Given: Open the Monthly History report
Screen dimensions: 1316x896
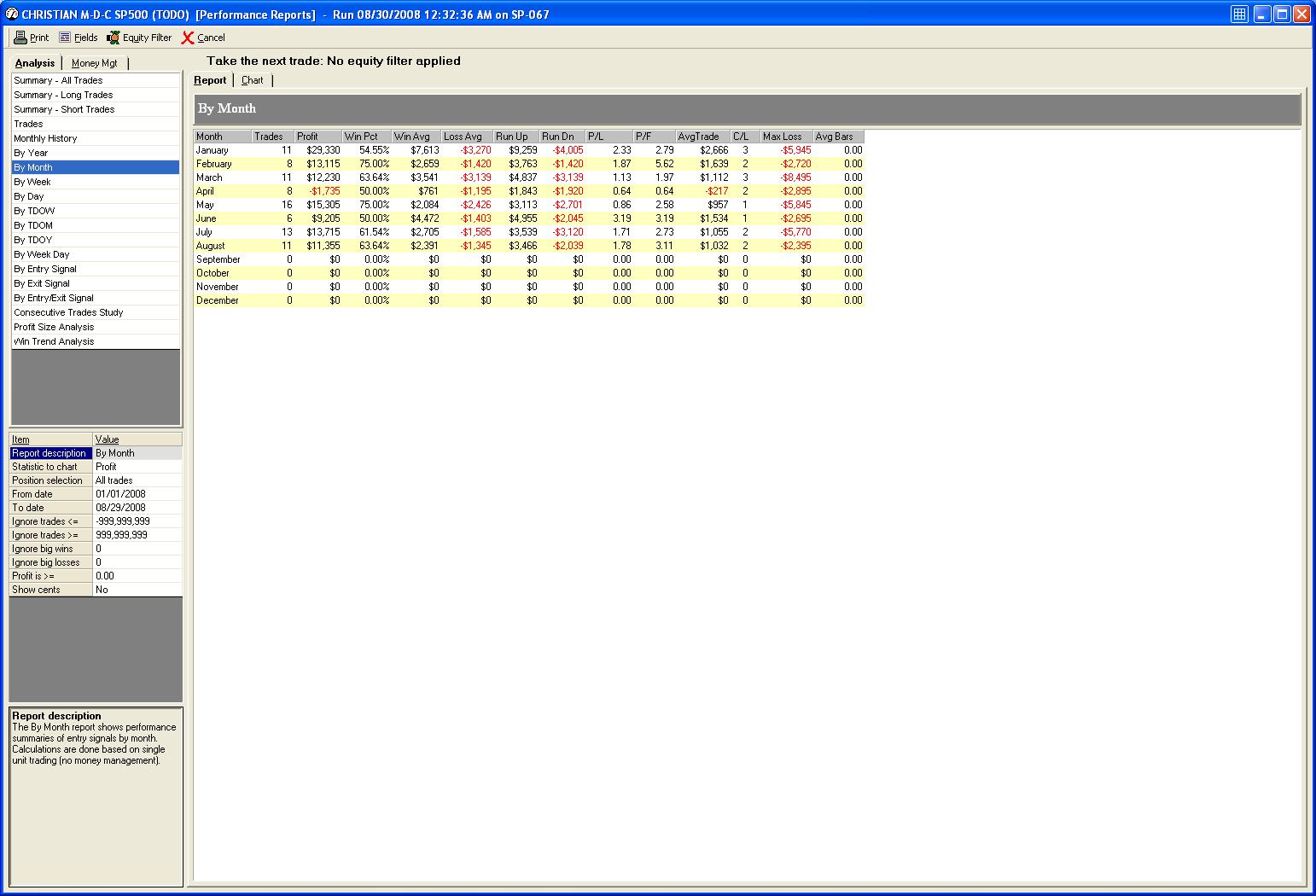Looking at the screenshot, I should coord(96,138).
